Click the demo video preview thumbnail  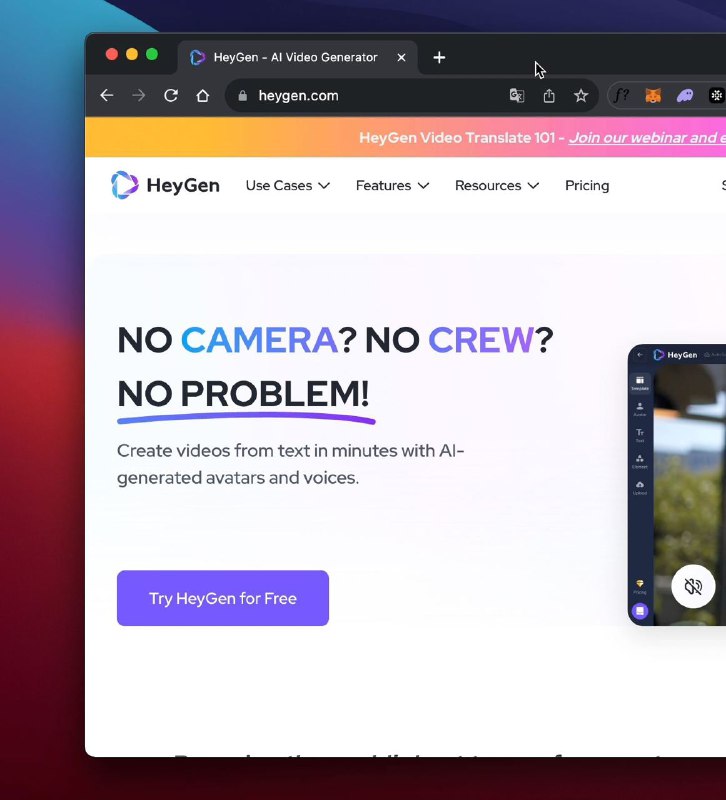click(x=690, y=495)
